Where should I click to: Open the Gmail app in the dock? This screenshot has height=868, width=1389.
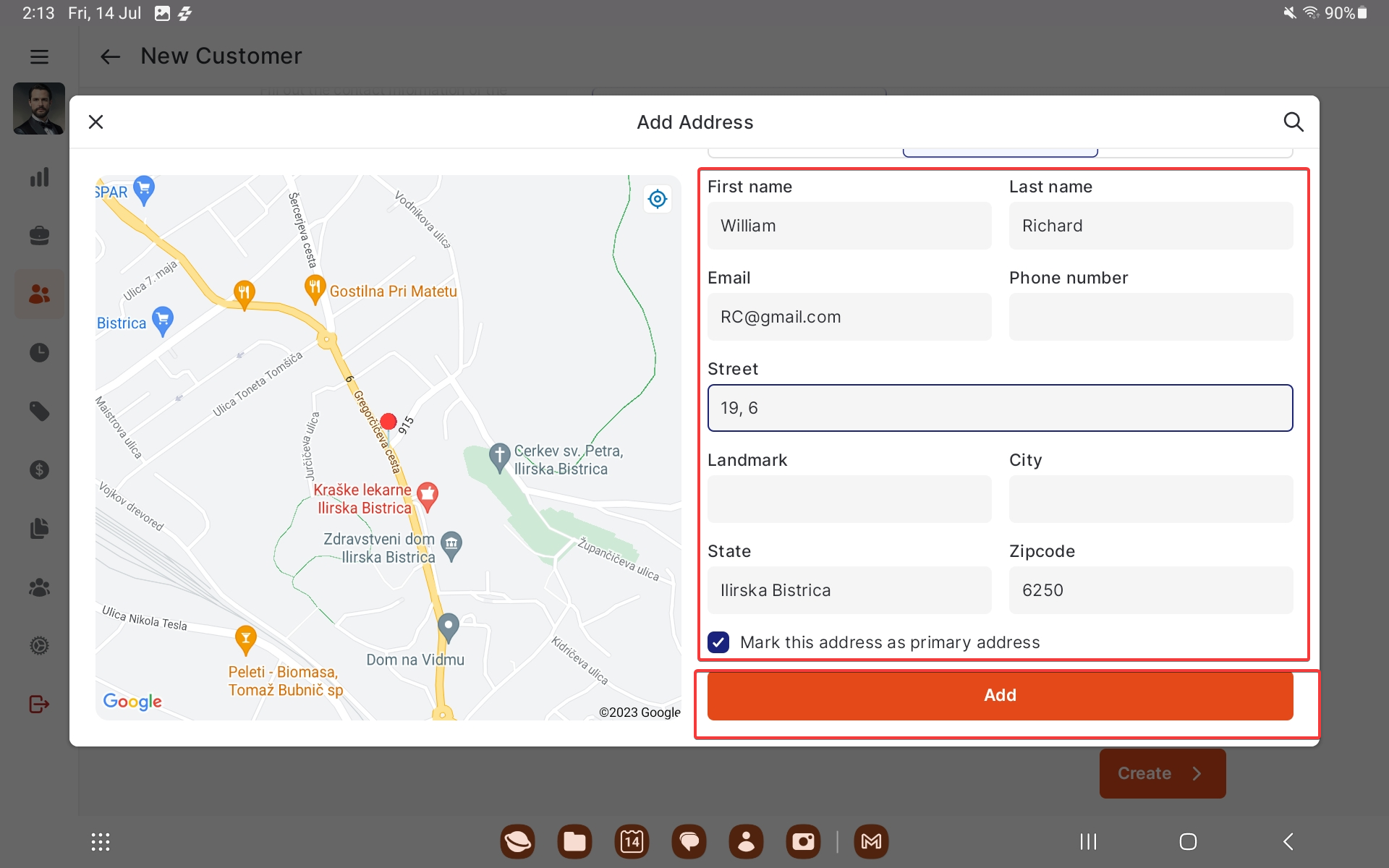[871, 842]
